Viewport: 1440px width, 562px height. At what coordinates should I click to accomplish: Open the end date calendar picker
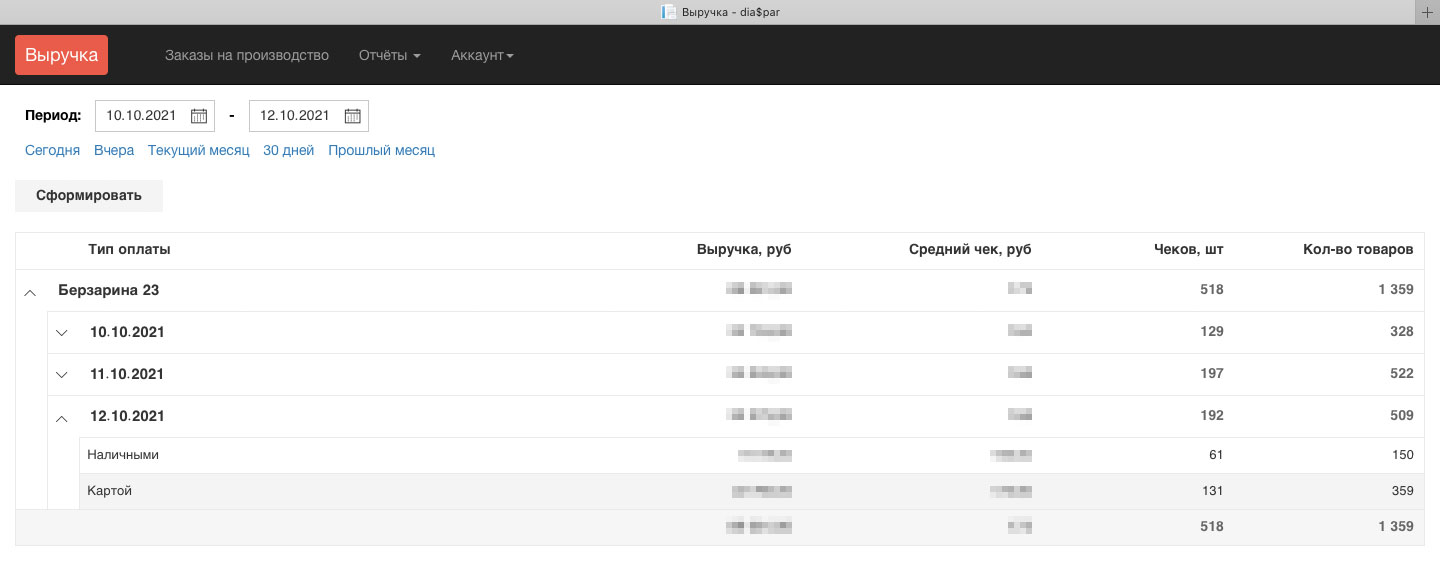(352, 116)
